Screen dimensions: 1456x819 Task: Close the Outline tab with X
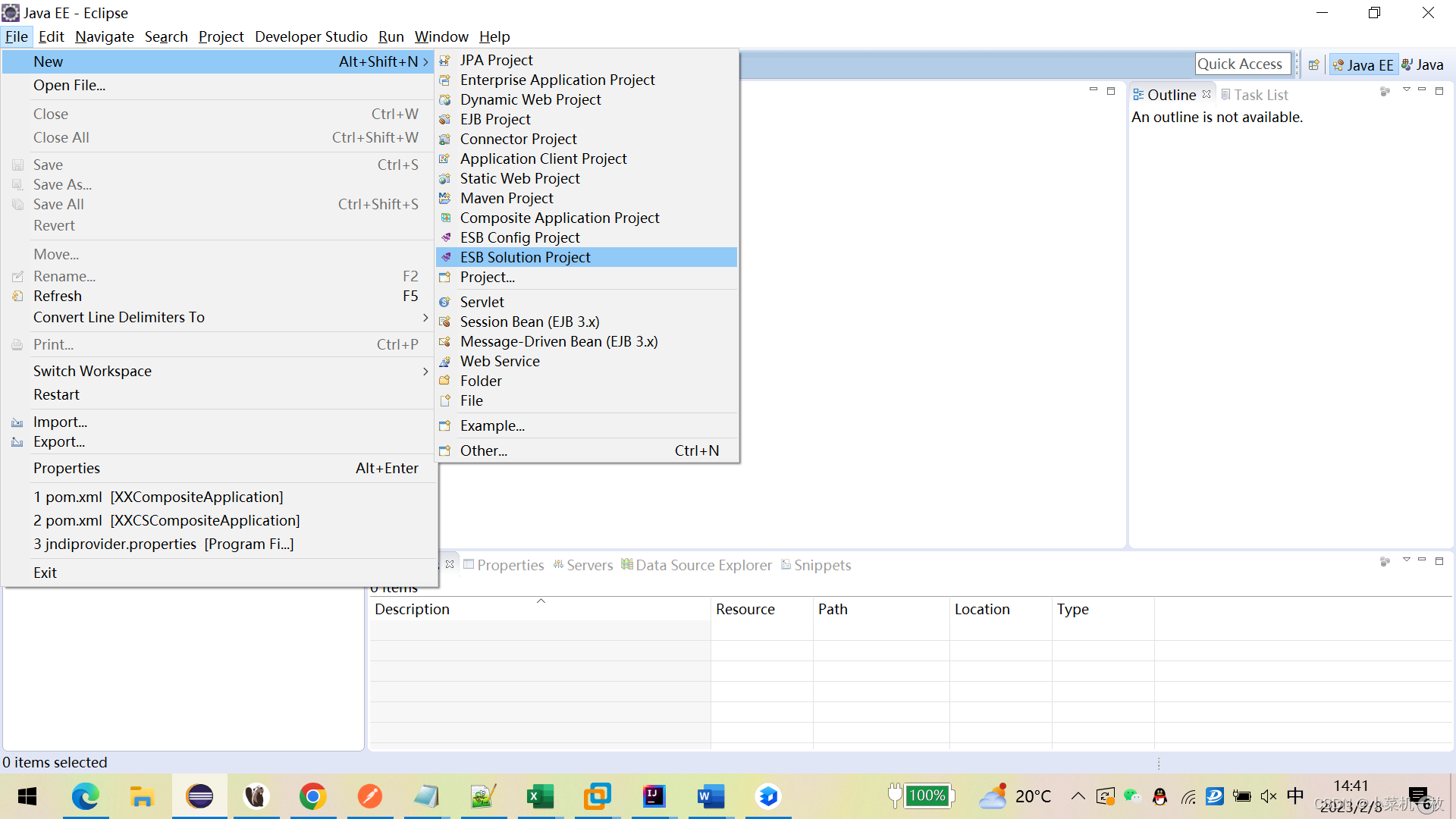point(1207,94)
